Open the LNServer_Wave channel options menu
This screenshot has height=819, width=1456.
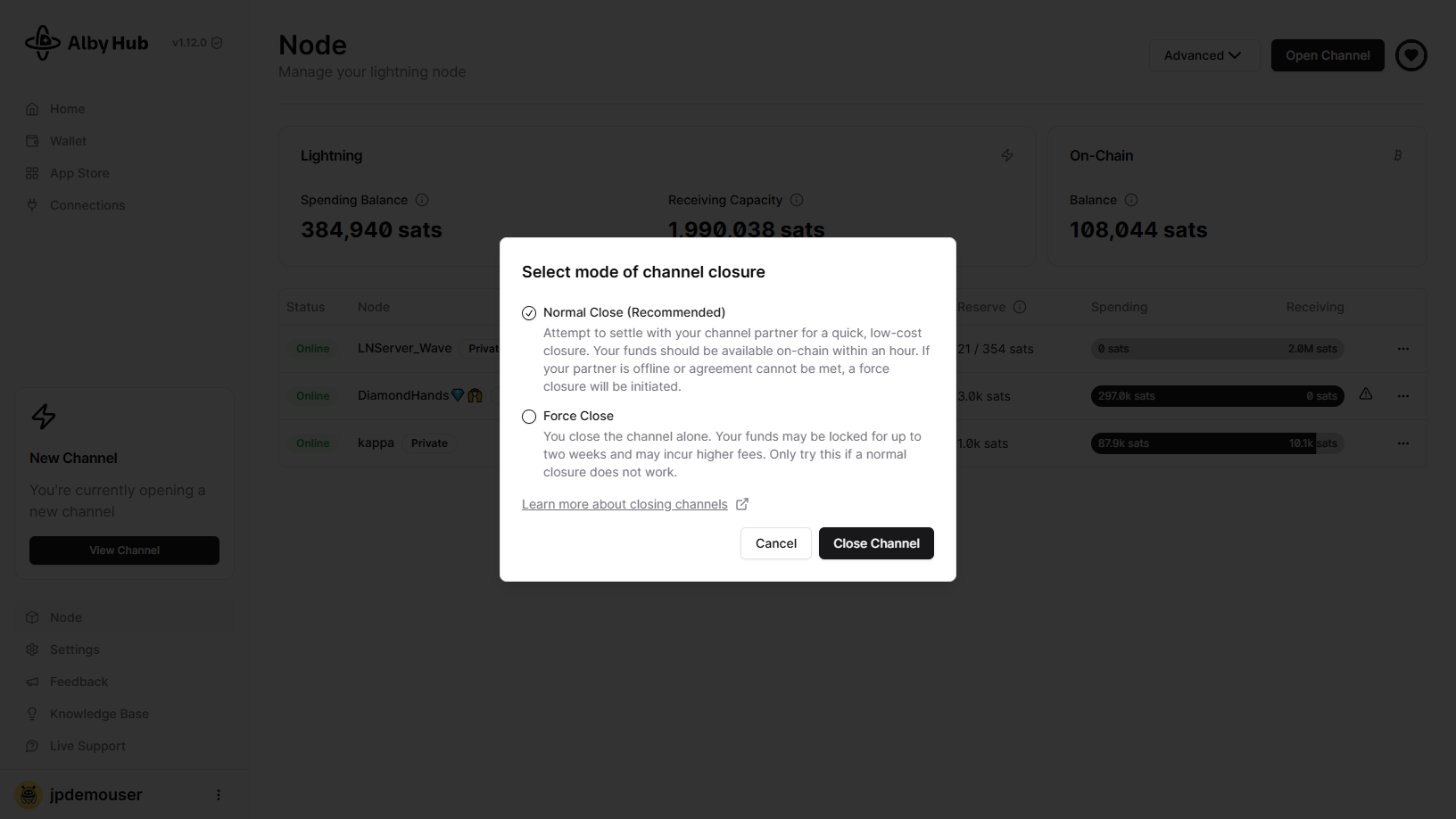[1403, 349]
